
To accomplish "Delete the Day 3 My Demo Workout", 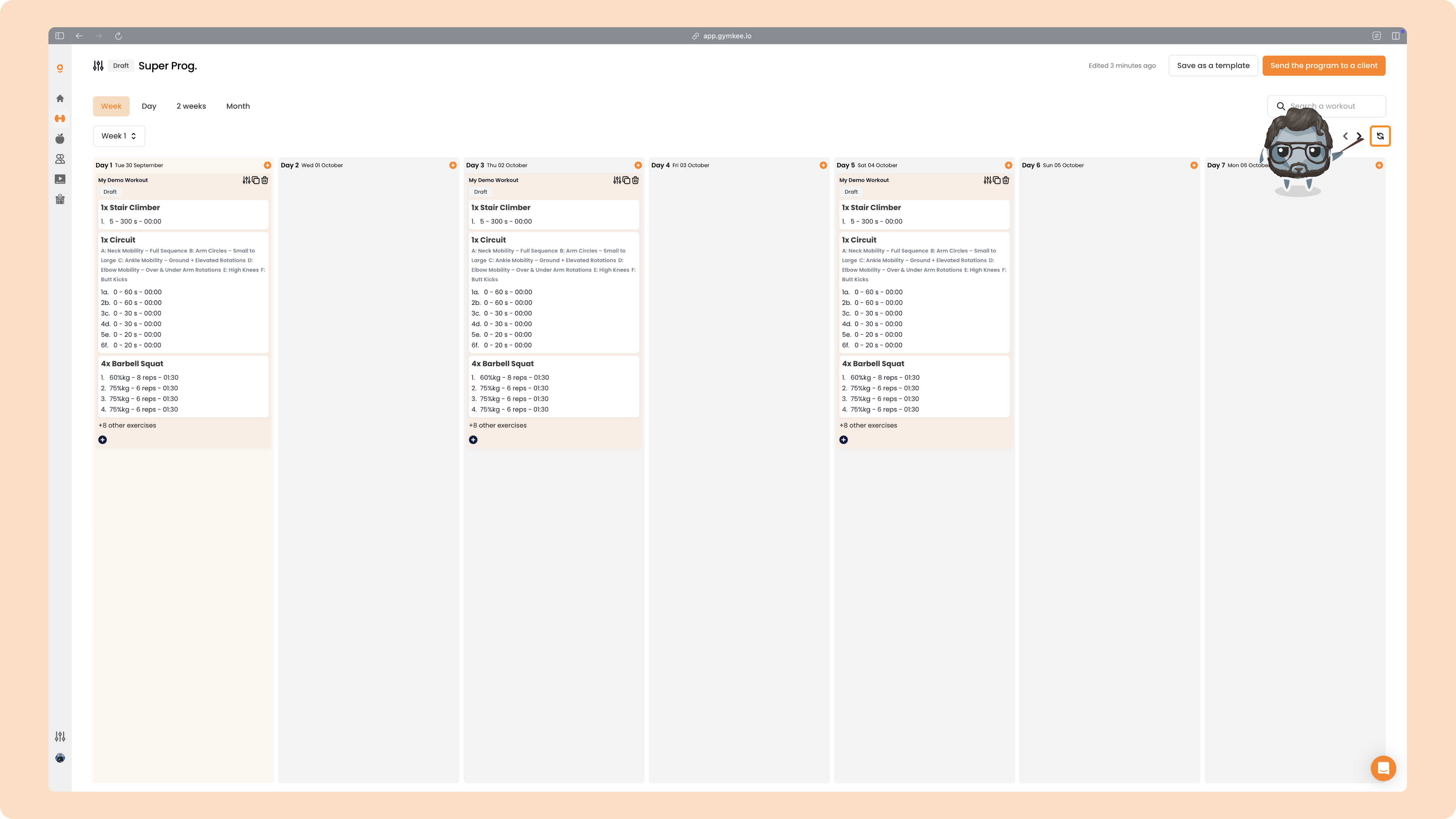I will pos(635,180).
